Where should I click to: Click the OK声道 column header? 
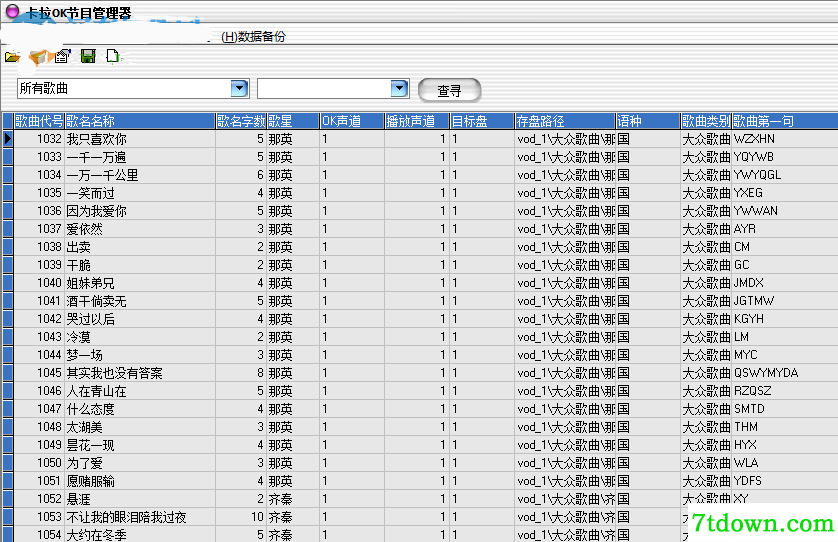[x=352, y=121]
